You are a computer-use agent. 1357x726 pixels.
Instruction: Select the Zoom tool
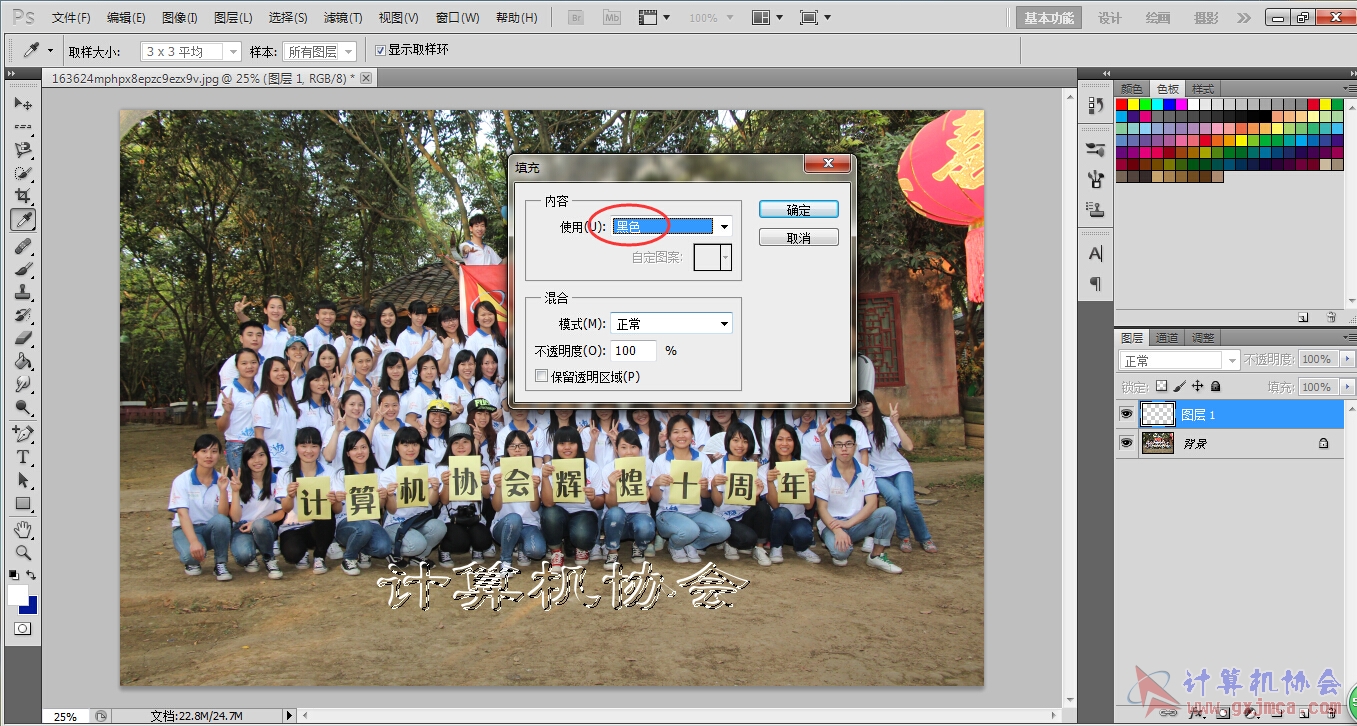click(x=23, y=552)
